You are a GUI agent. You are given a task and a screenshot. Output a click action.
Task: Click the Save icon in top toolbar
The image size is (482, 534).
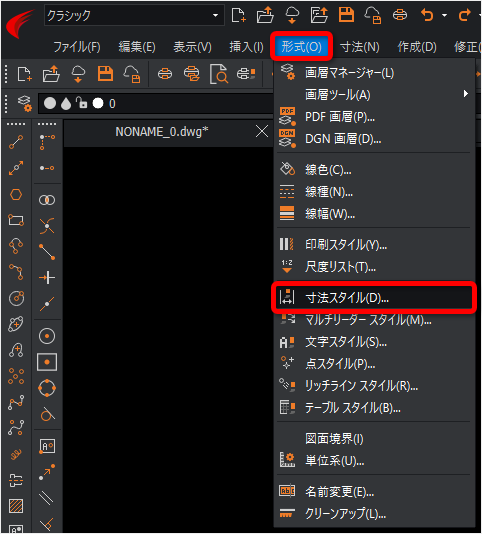[346, 15]
